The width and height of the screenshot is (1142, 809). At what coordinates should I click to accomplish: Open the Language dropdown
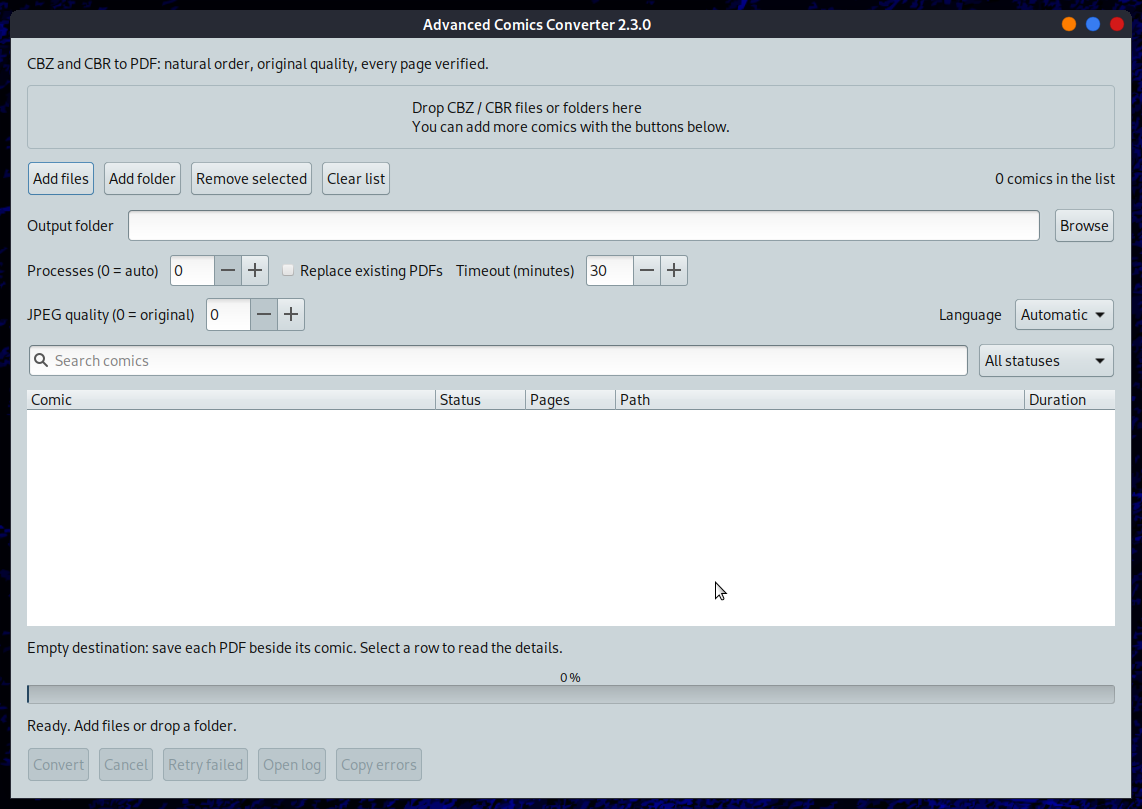pos(1064,315)
